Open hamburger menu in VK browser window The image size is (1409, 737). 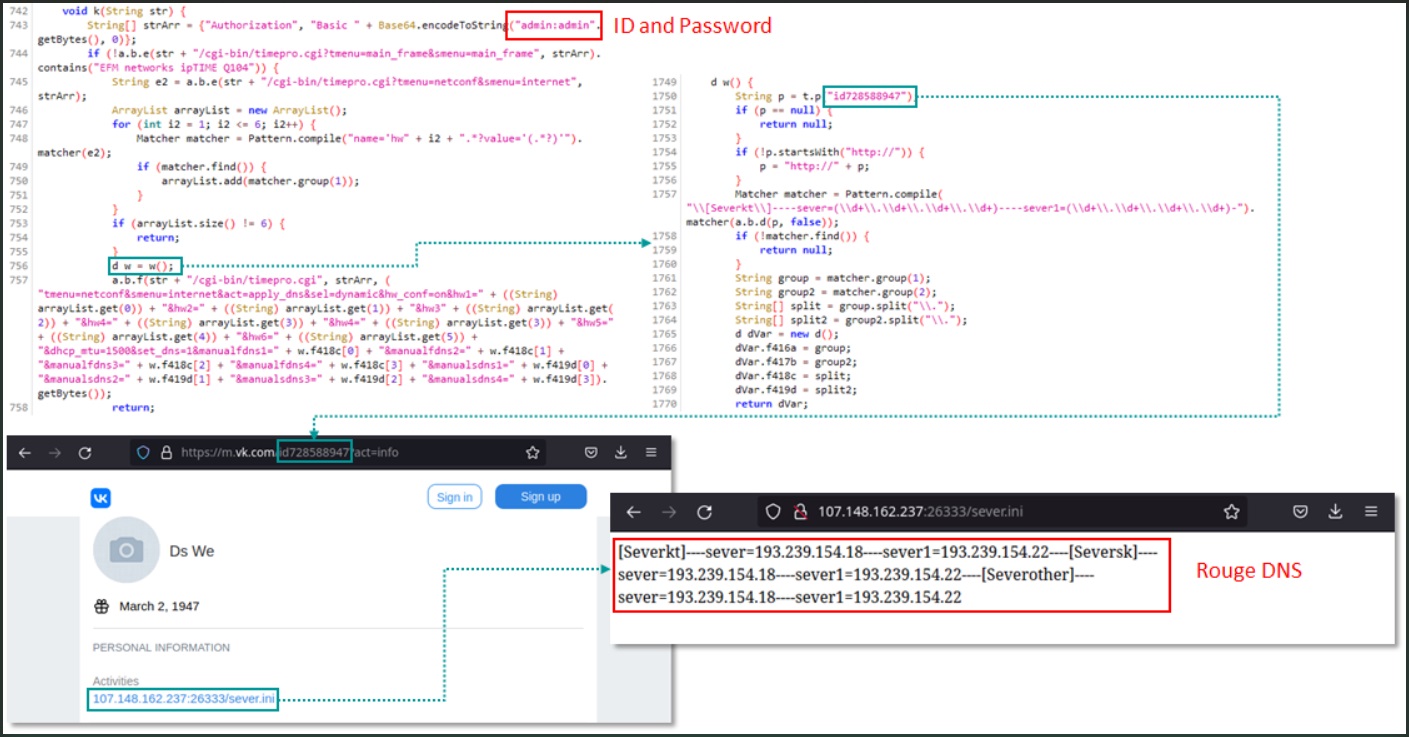tap(651, 452)
